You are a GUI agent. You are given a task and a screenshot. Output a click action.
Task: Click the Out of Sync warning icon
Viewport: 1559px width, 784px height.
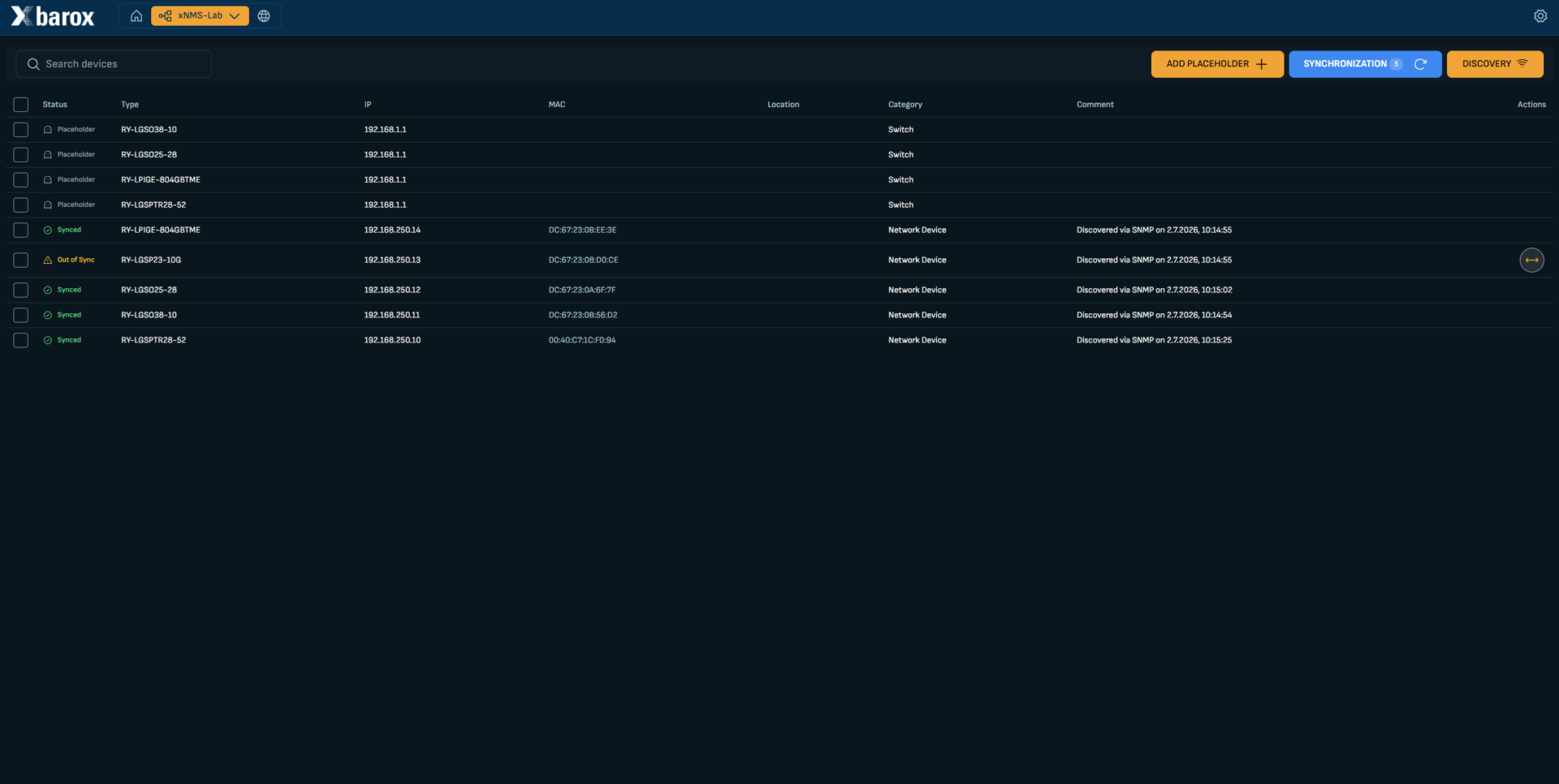[48, 260]
